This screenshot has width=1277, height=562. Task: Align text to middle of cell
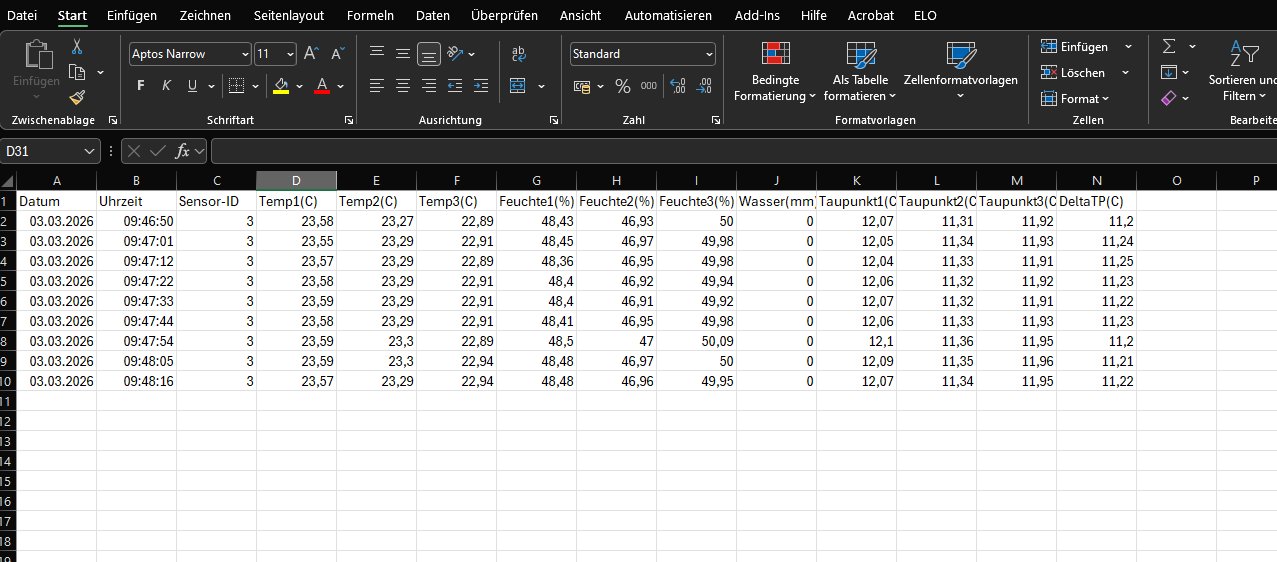[x=402, y=54]
